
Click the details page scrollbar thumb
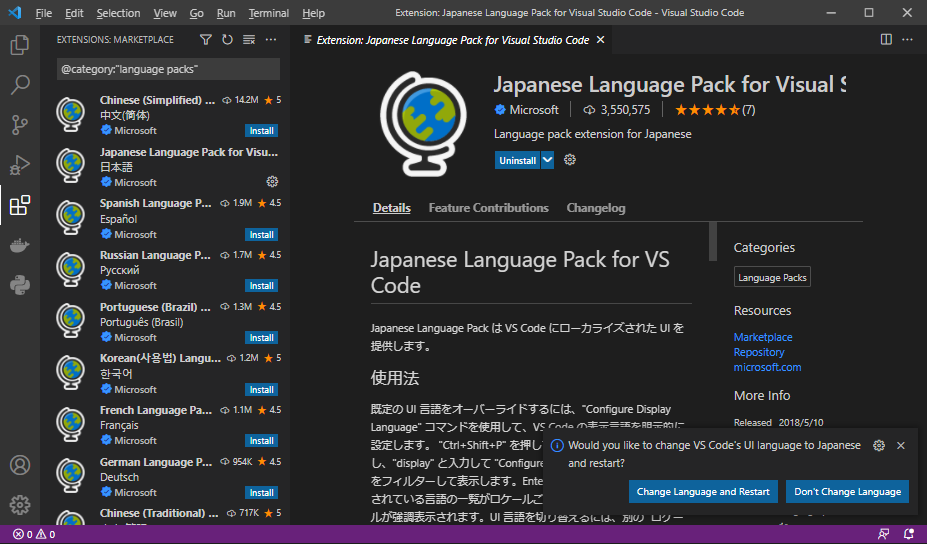click(713, 241)
